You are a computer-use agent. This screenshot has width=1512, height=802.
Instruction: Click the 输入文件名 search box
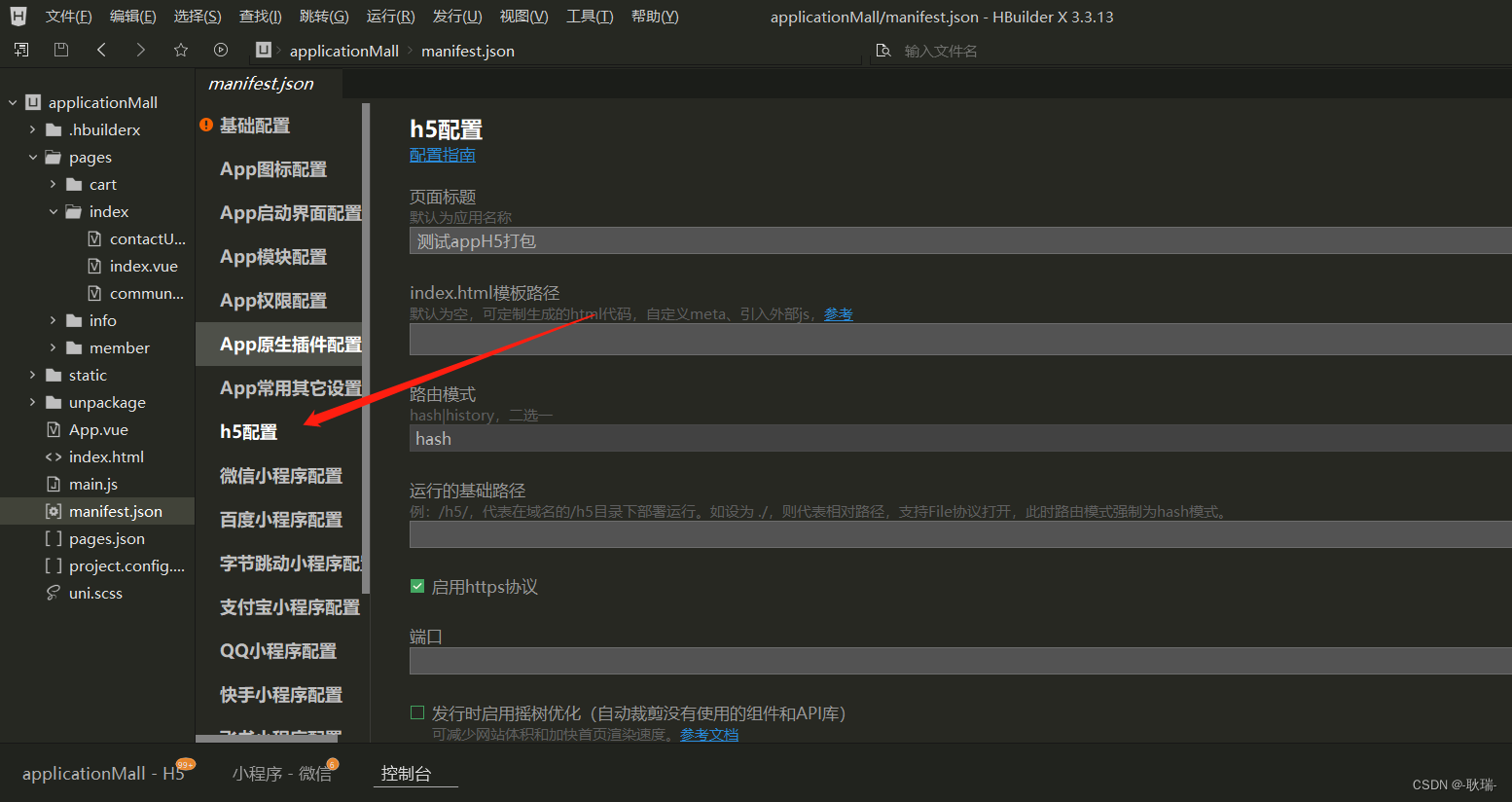click(941, 51)
